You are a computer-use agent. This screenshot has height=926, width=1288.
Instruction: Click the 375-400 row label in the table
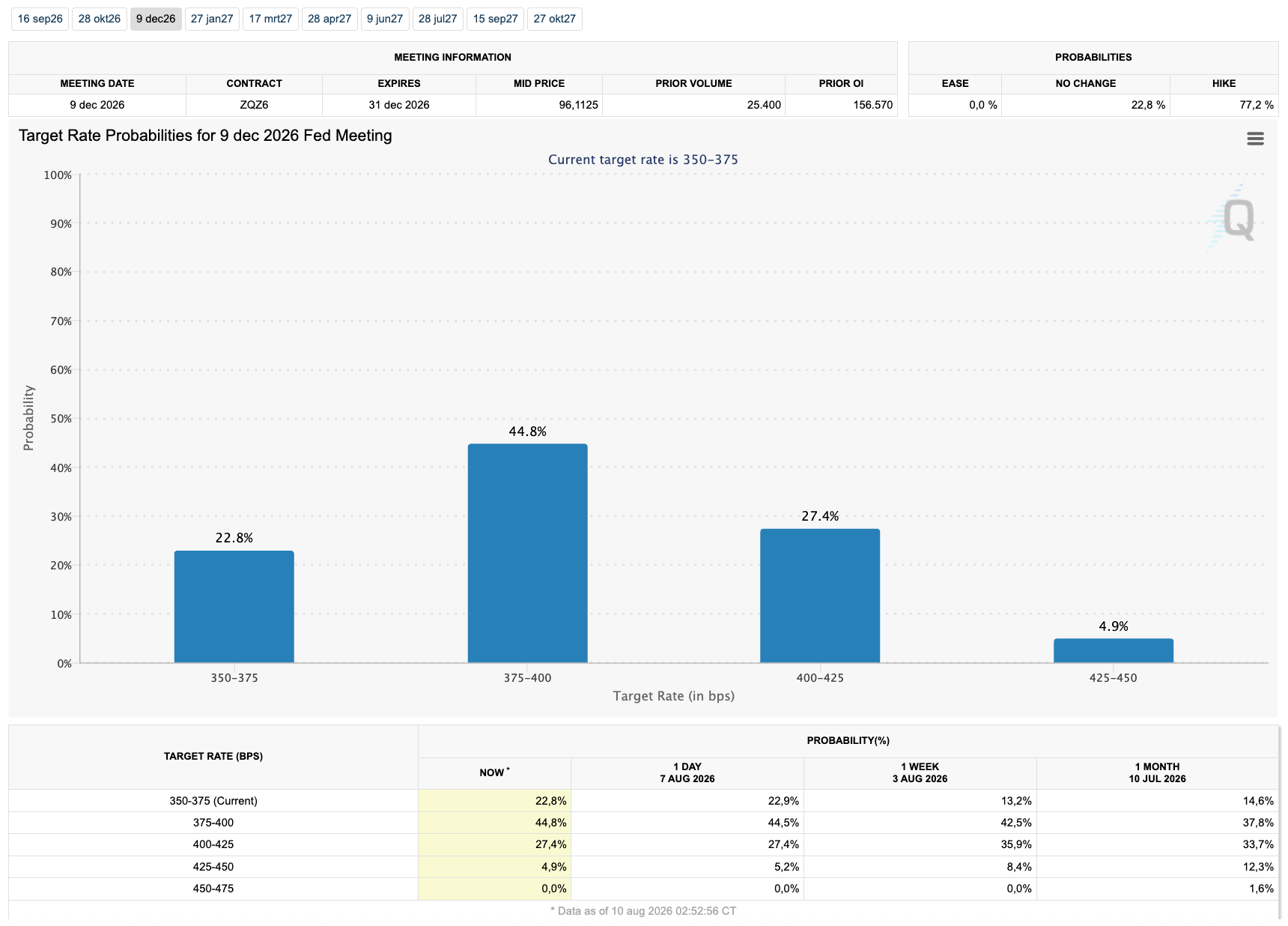[213, 823]
